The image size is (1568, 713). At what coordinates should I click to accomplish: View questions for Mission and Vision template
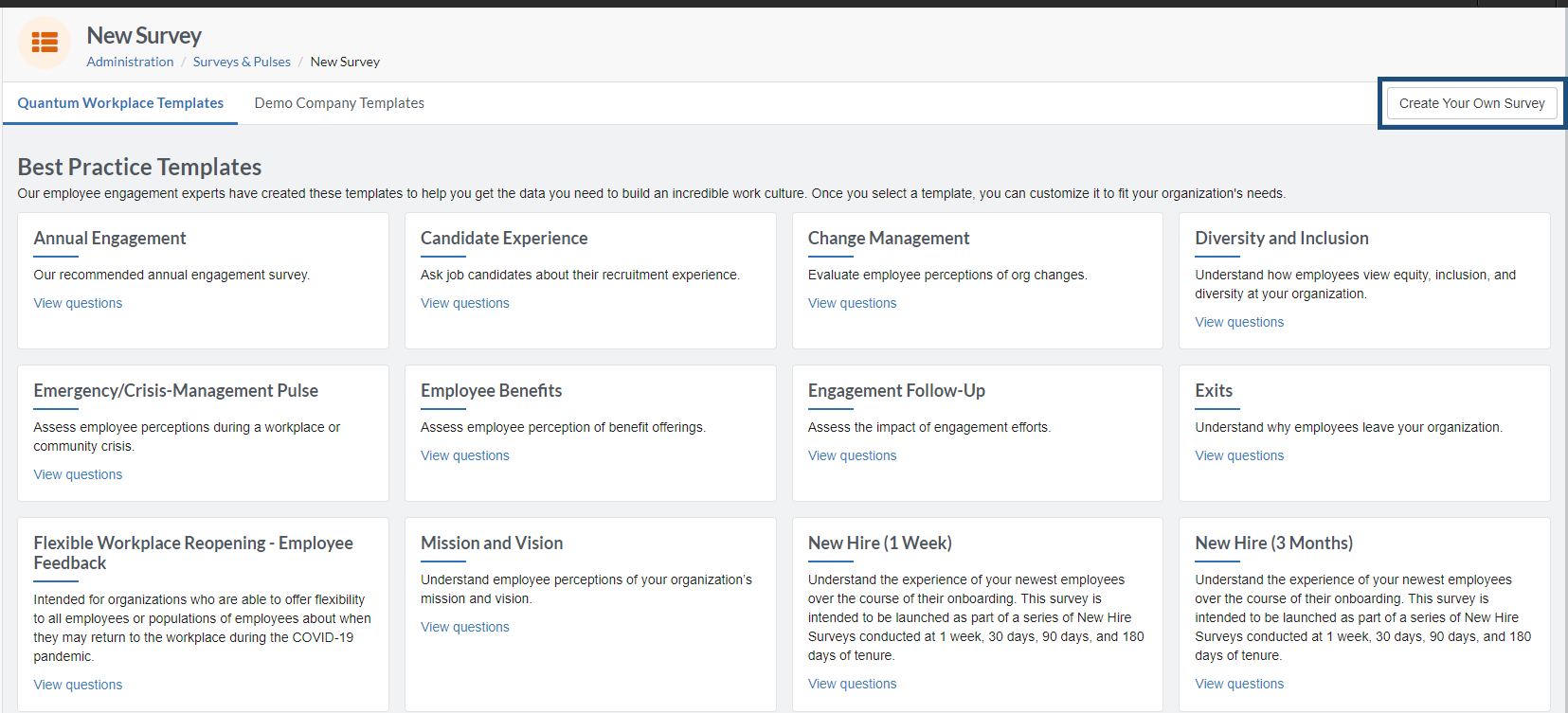point(465,627)
